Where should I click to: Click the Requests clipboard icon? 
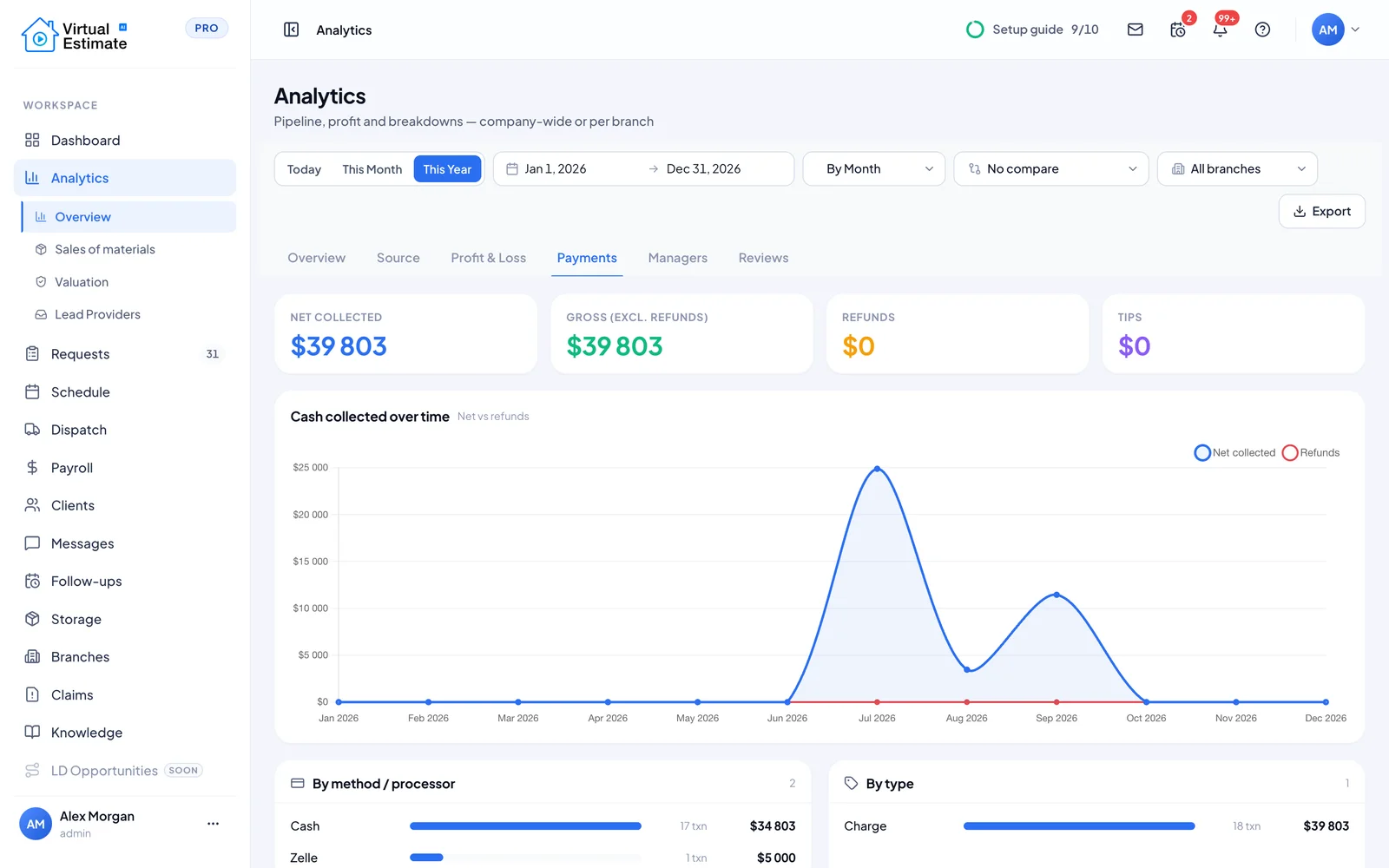coord(32,353)
